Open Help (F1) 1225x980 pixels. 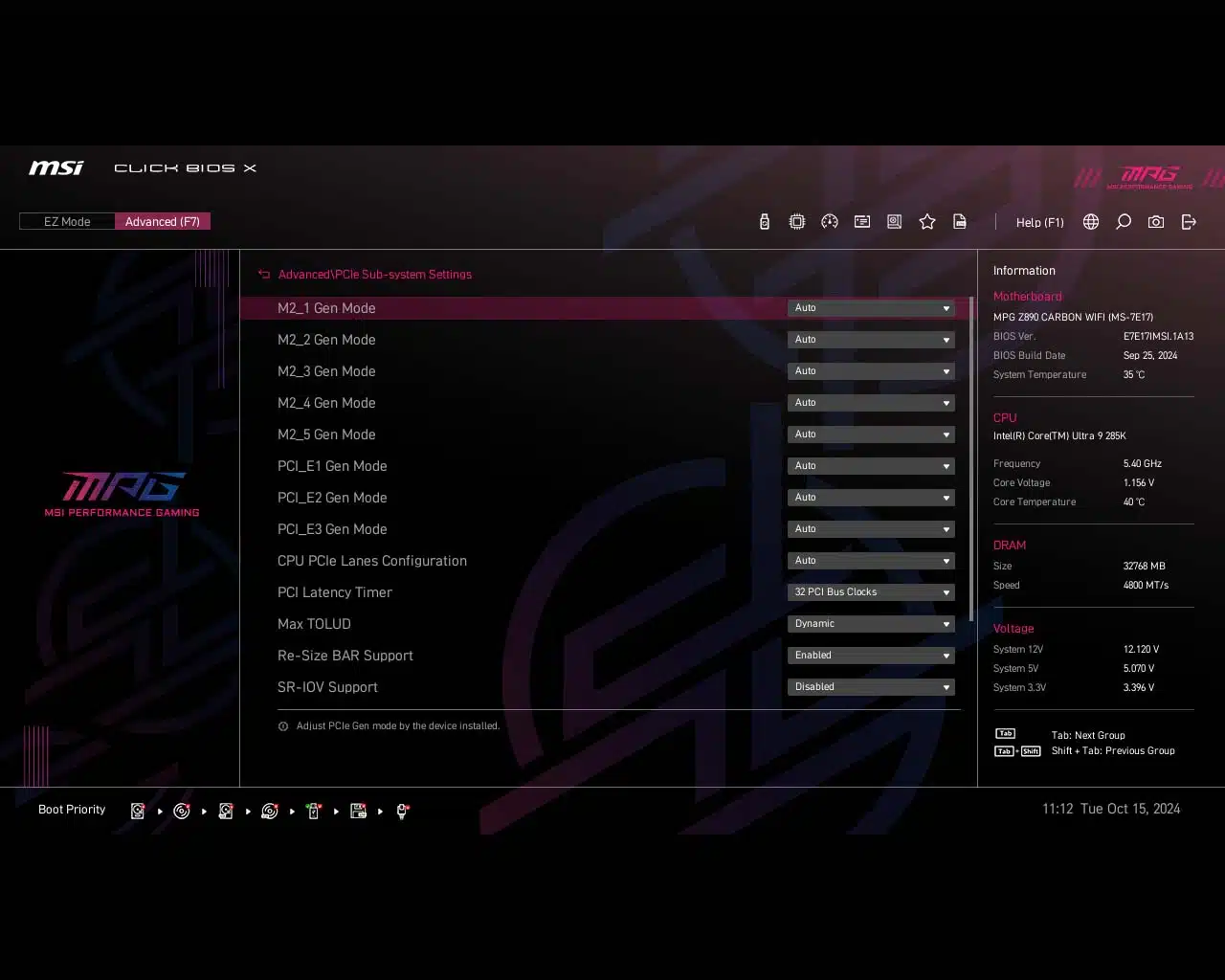point(1039,222)
